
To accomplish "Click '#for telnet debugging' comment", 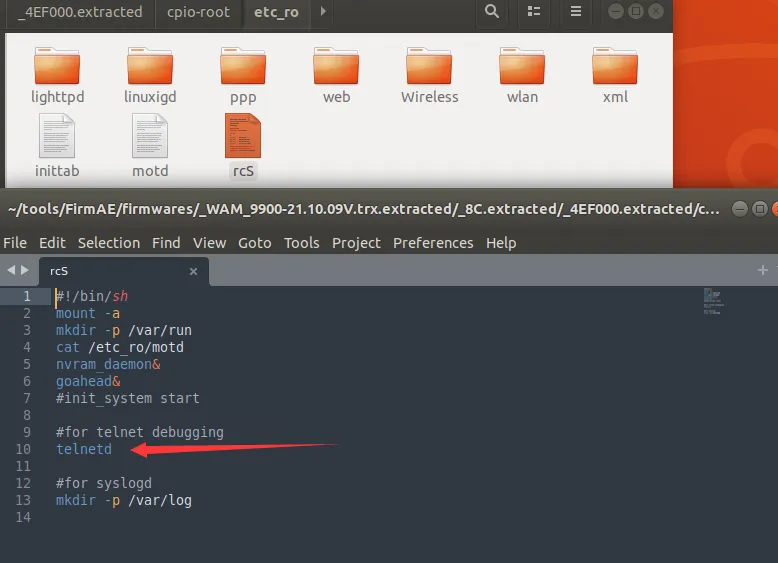I will tap(139, 433).
